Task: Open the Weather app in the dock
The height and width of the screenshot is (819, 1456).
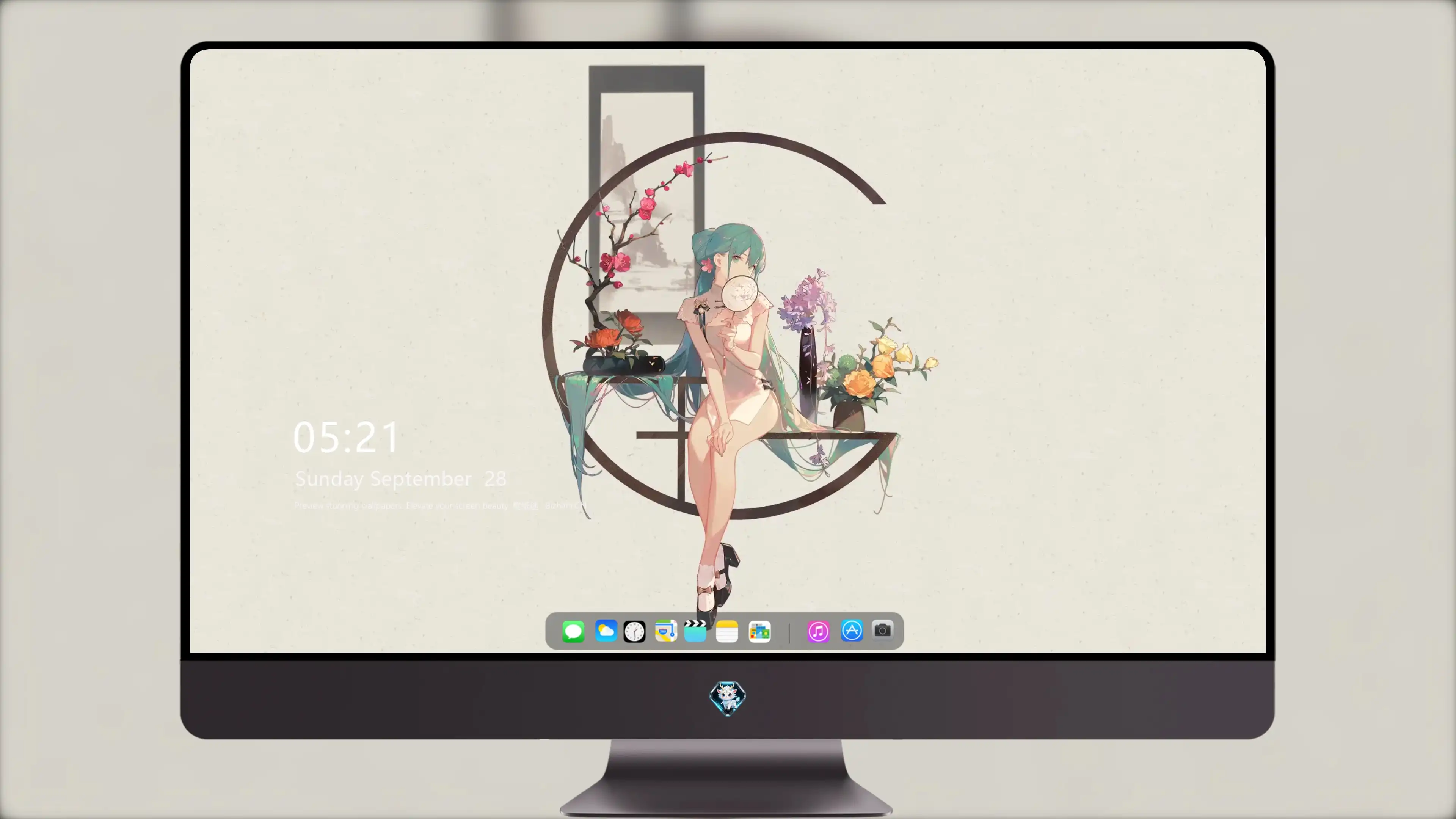Action: (606, 631)
